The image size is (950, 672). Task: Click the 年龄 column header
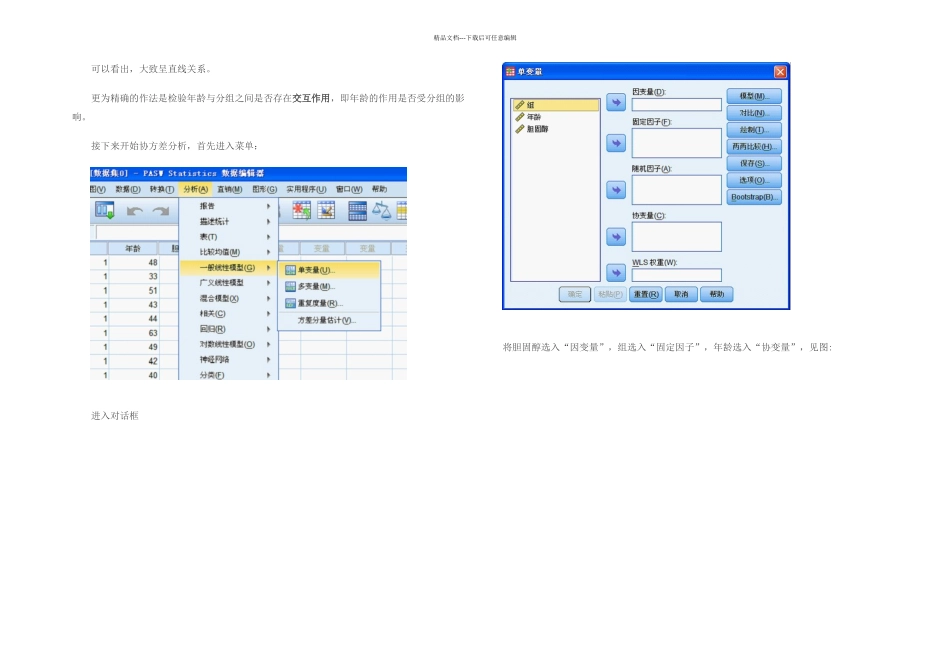coord(133,248)
